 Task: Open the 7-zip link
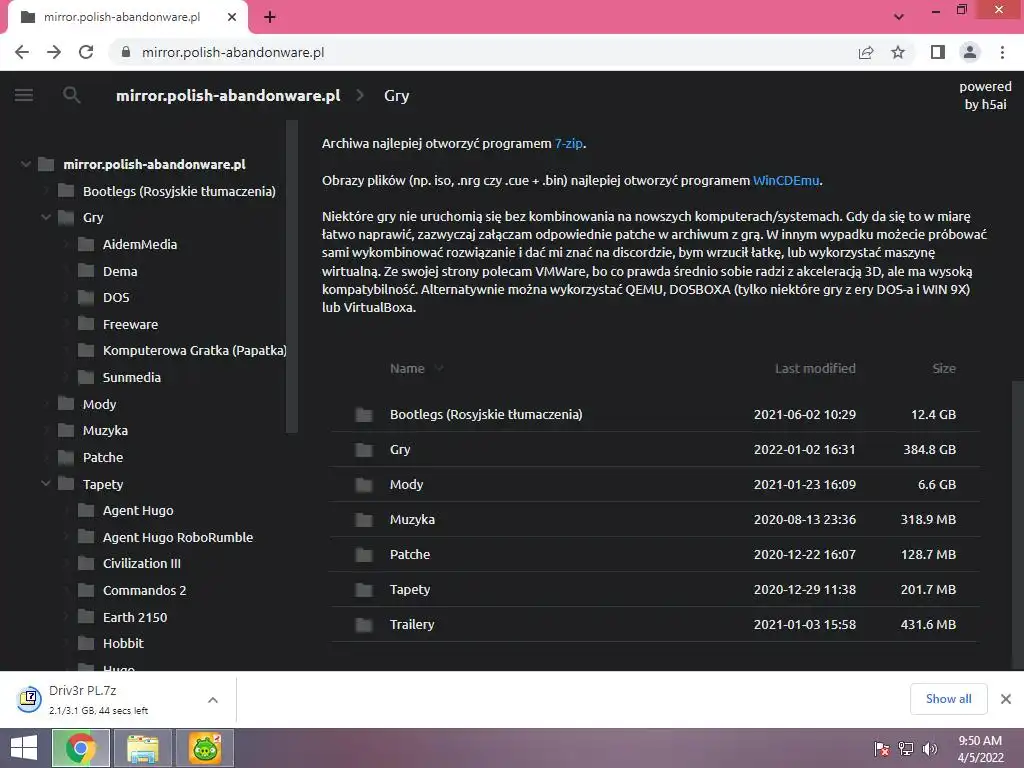[x=569, y=143]
